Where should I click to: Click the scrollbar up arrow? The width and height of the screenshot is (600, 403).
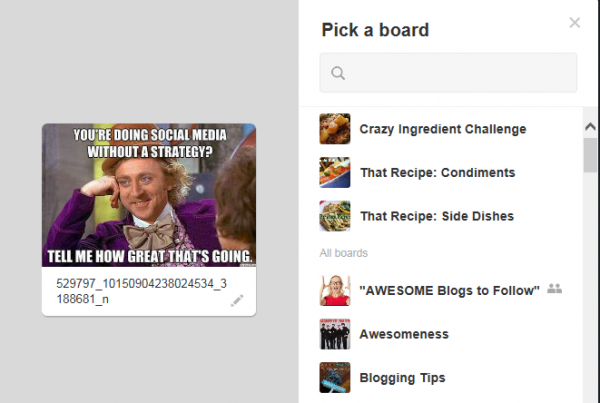click(x=590, y=127)
